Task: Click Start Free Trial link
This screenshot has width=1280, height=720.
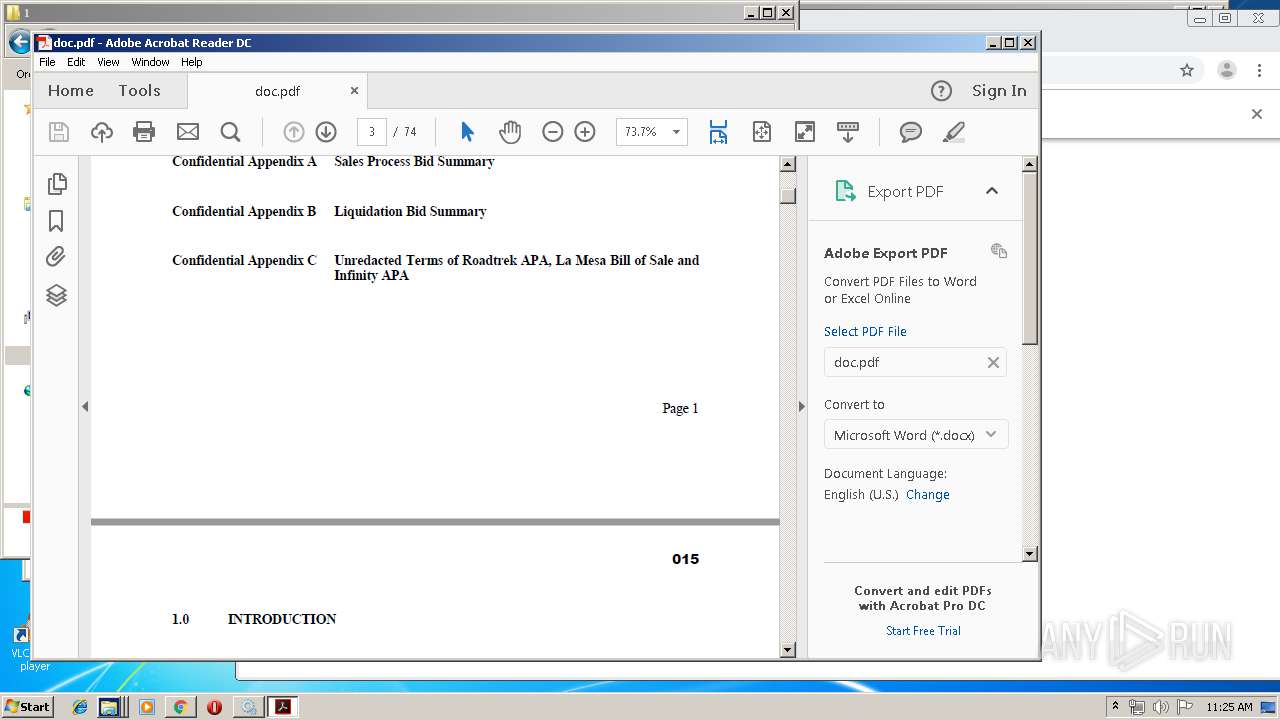Action: tap(923, 630)
